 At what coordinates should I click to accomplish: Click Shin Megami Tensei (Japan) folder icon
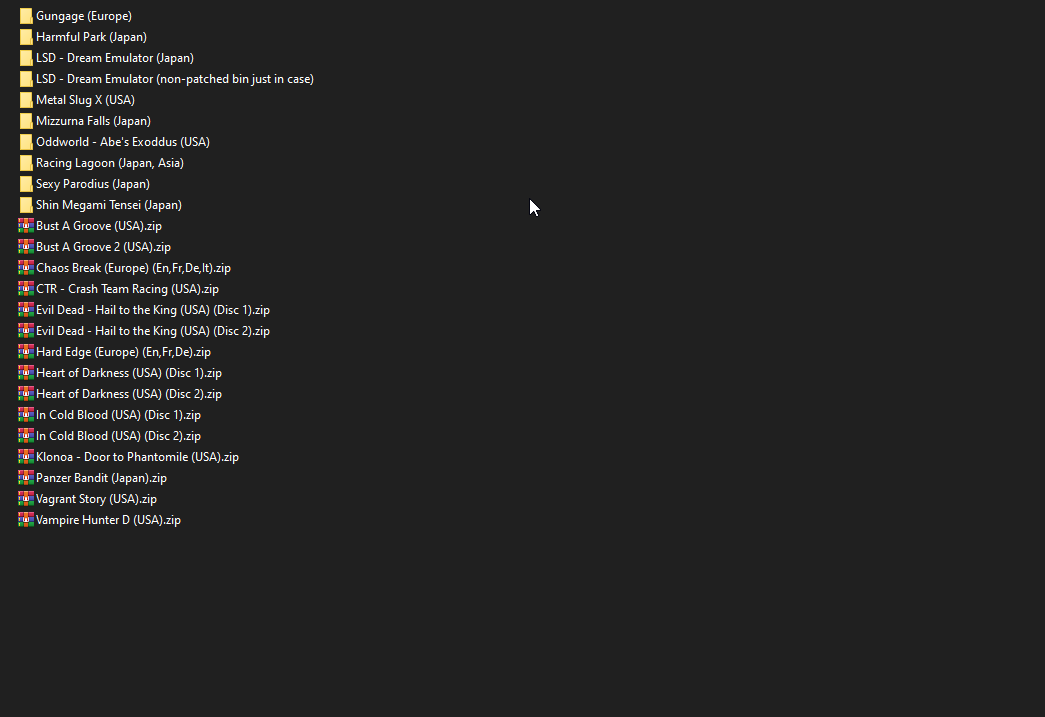(26, 205)
